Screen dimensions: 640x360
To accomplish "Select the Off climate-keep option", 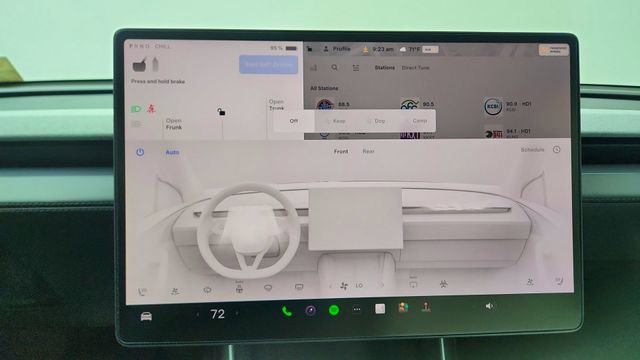I will pyautogui.click(x=294, y=121).
